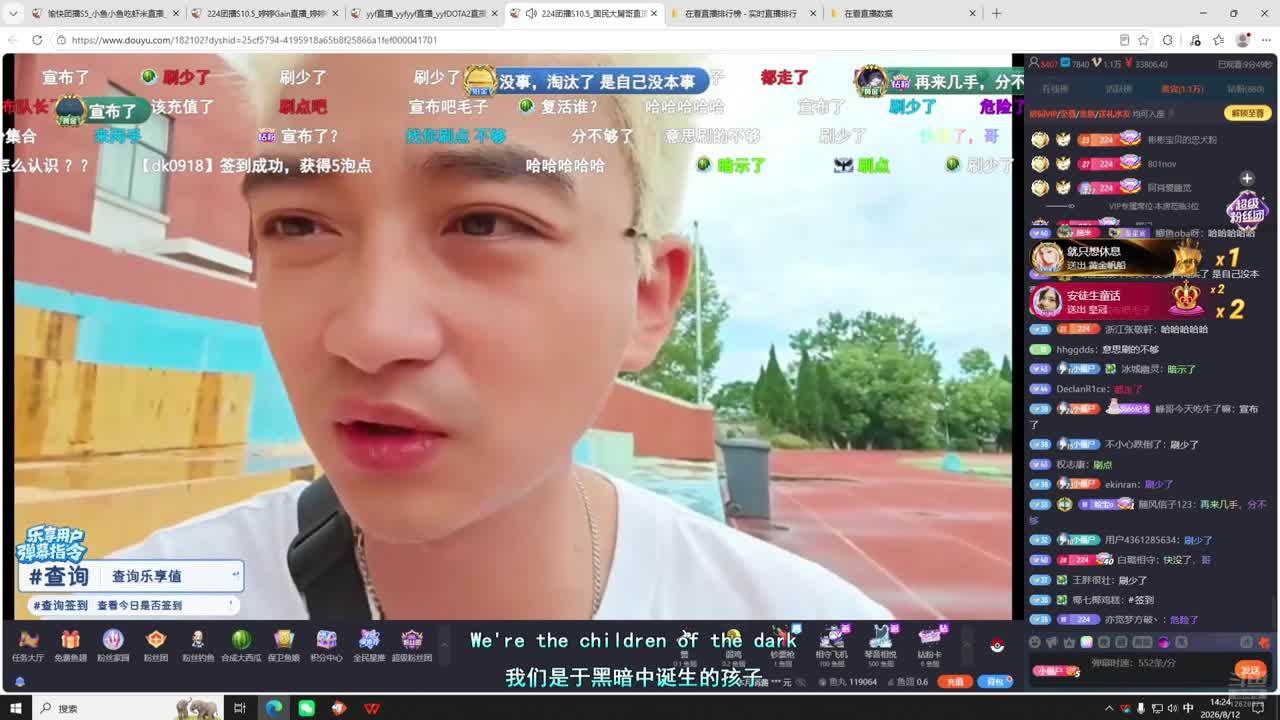Image resolution: width=1280 pixels, height=720 pixels.
Task: Select the 妙面枪 gift
Action: [x=782, y=645]
